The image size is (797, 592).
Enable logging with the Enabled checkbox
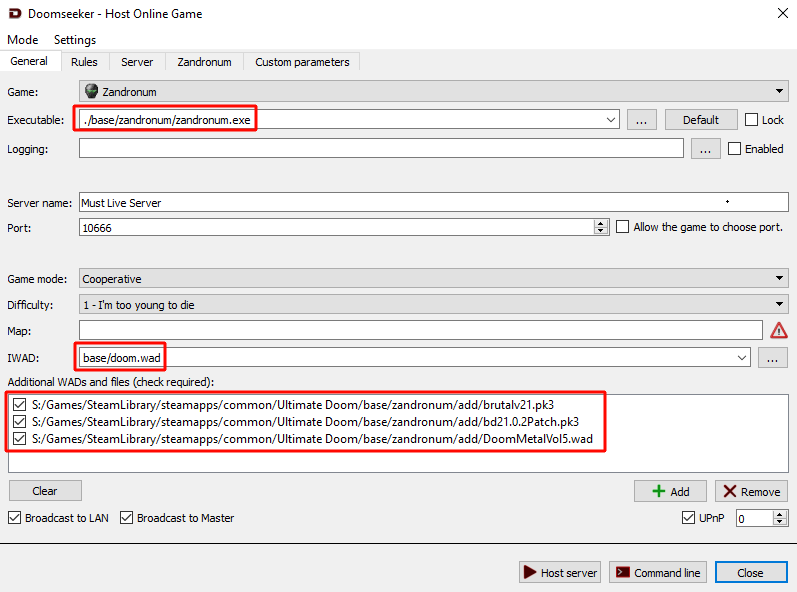coord(734,149)
